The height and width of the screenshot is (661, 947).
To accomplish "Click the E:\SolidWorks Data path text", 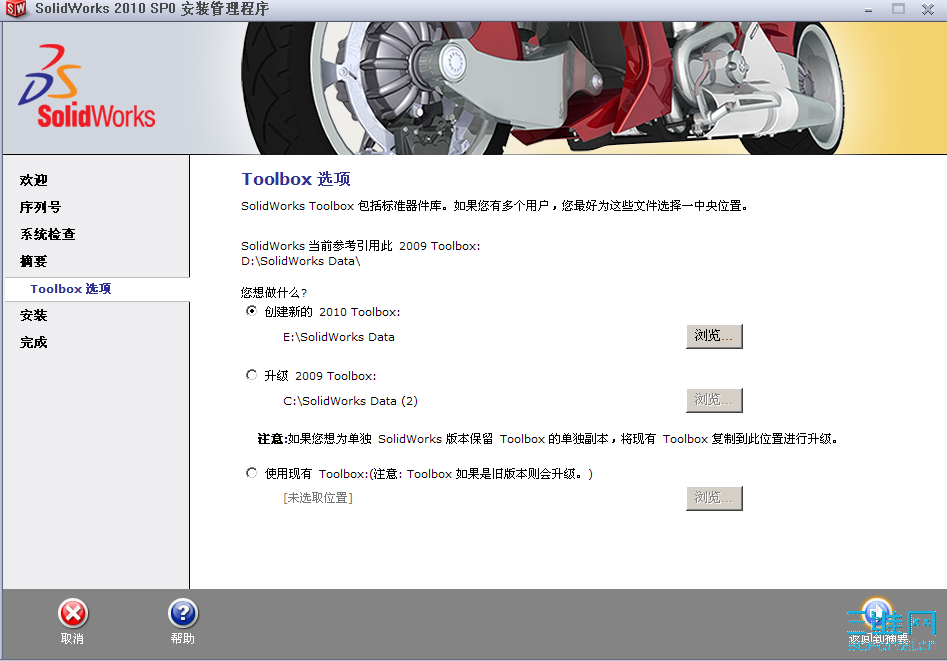I will (339, 337).
